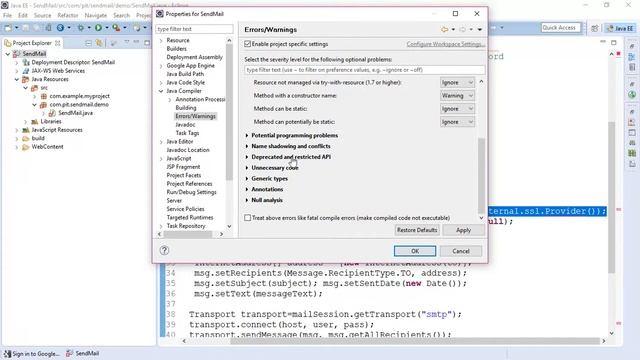Viewport: 640px width, 360px height.
Task: Open Configure Workspace Settings link
Action: click(445, 44)
